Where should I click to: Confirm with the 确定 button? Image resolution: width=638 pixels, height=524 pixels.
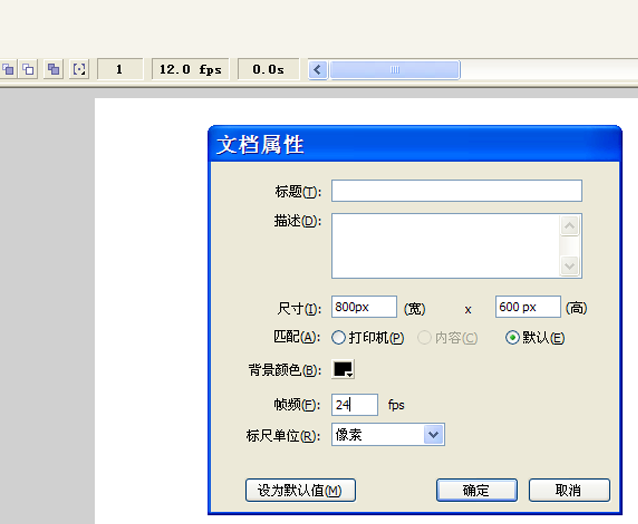click(x=476, y=490)
